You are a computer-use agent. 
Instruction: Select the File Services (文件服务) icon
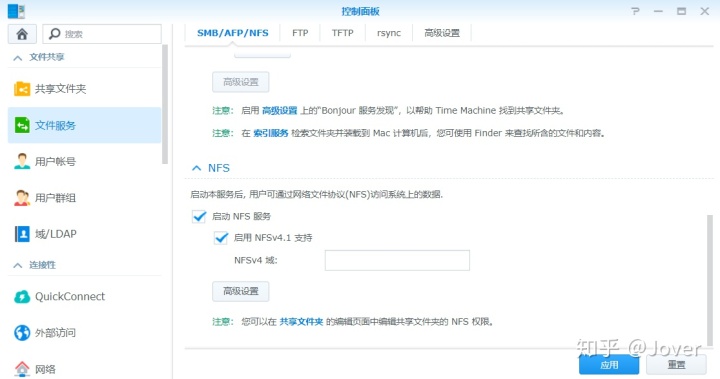tap(22, 125)
